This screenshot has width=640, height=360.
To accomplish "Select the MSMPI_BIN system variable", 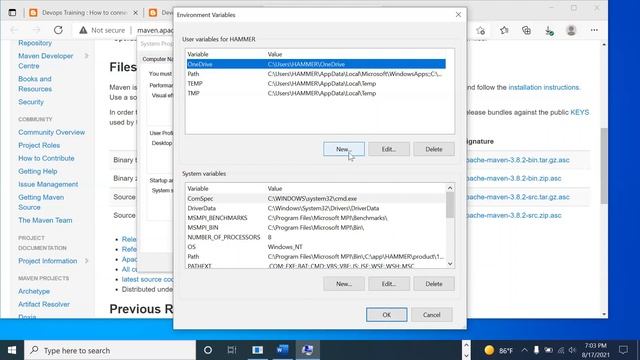I will point(316,227).
